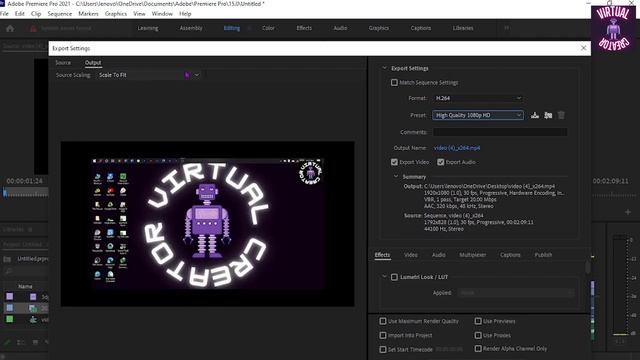Open the Source Scaling Scale To Fit dropdown
The height and width of the screenshot is (360, 640).
149,75
